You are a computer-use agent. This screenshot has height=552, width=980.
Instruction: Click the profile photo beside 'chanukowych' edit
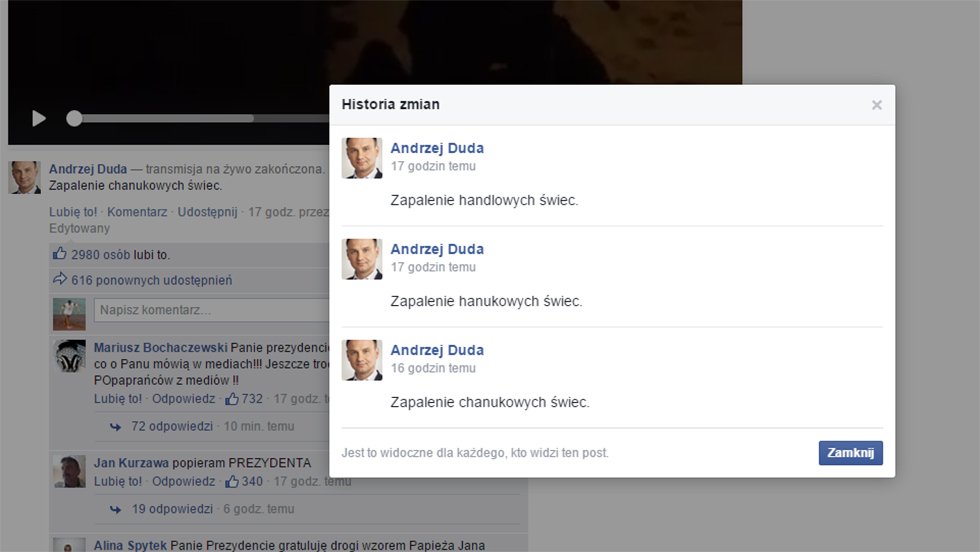362,360
